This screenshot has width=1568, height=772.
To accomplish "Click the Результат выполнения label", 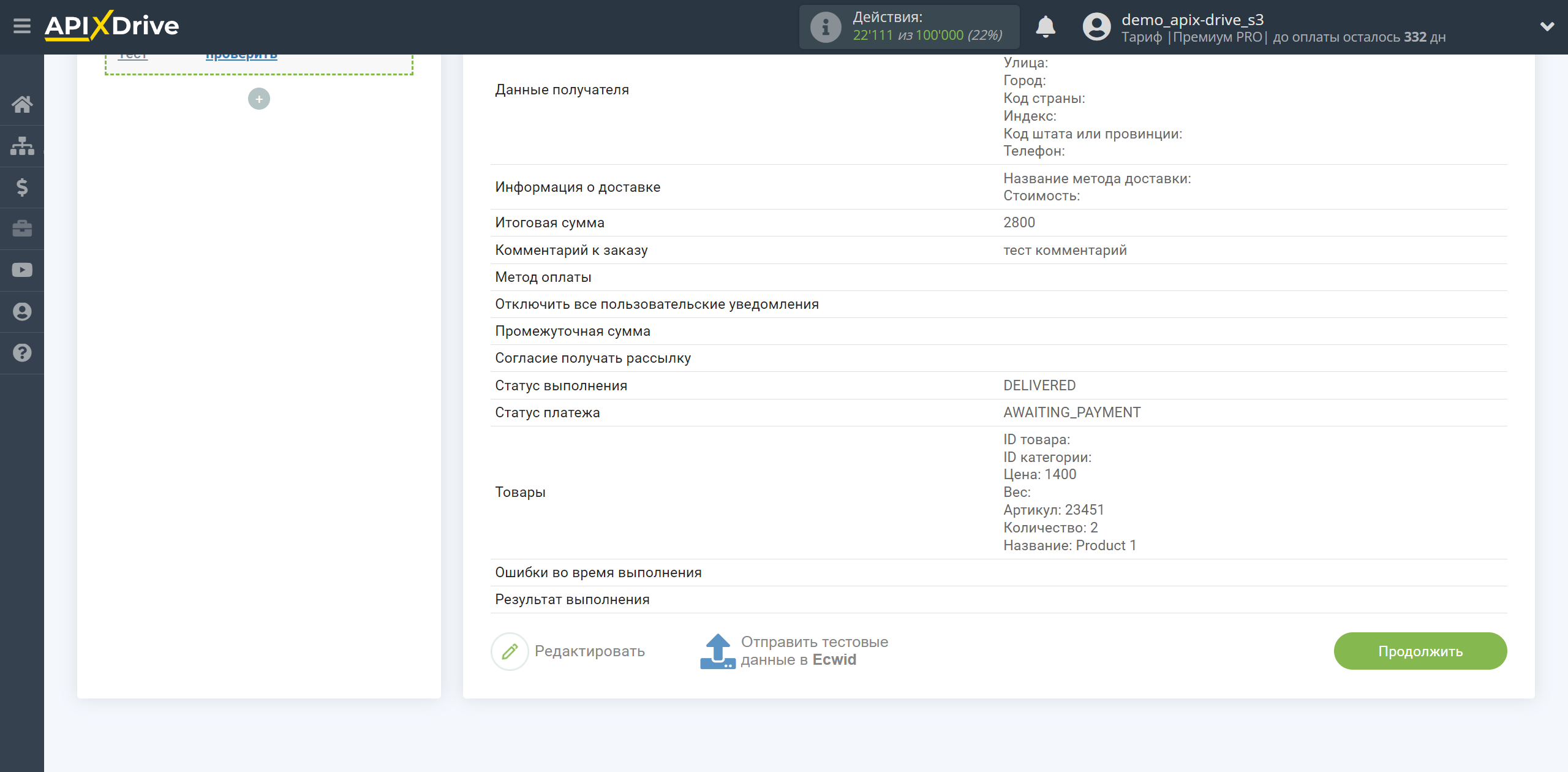I will 572,599.
